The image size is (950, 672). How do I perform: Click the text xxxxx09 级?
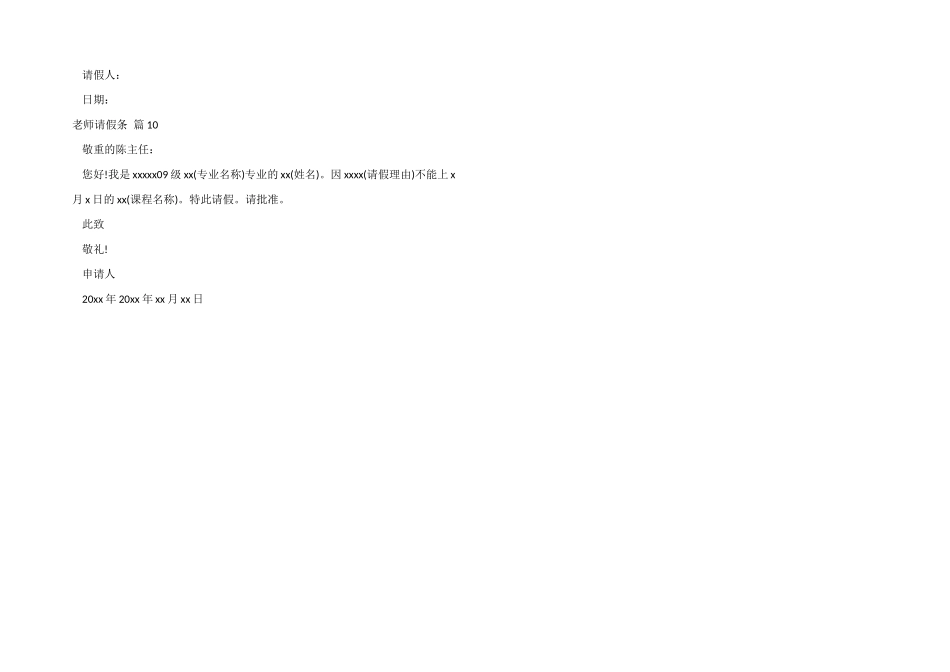(156, 175)
